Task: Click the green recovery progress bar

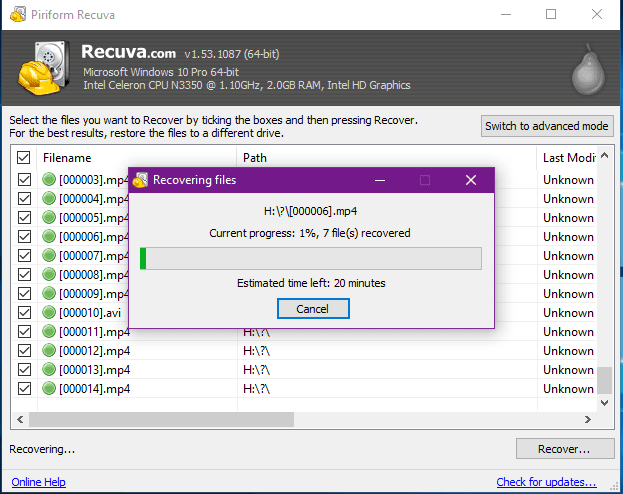Action: 311,258
